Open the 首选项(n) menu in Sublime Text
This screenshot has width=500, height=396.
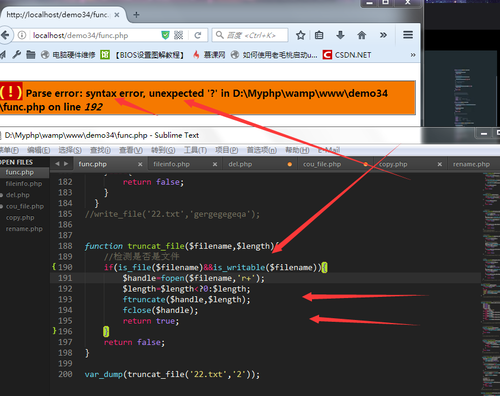(x=262, y=150)
